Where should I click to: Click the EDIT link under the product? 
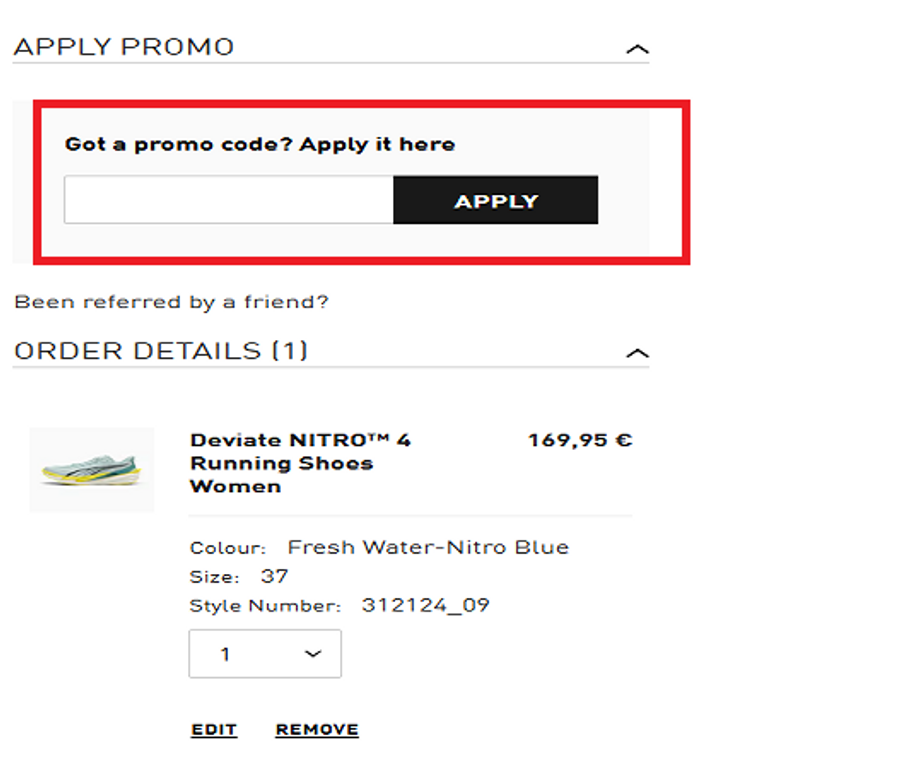click(x=214, y=730)
